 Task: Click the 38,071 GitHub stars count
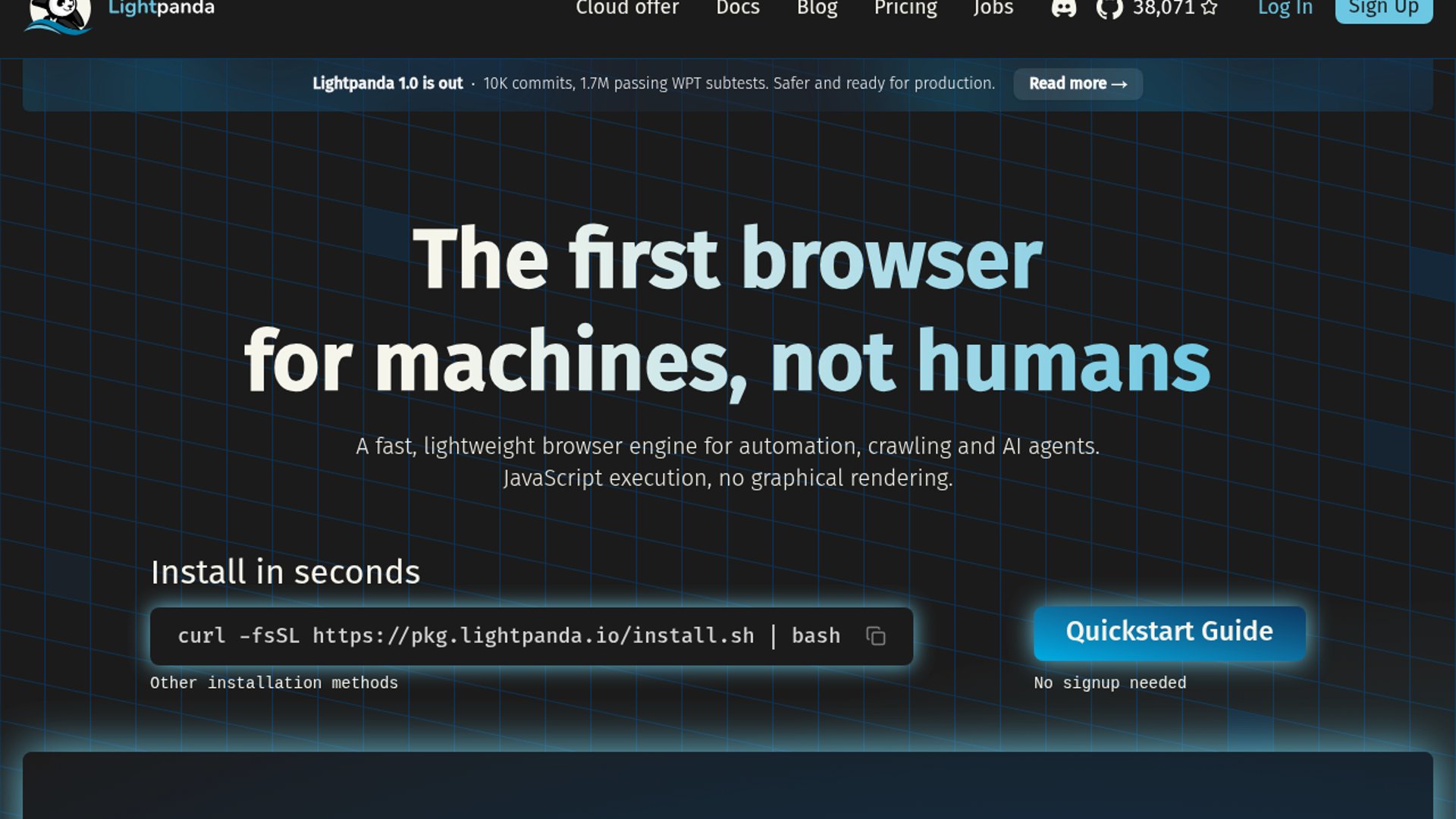point(1163,8)
